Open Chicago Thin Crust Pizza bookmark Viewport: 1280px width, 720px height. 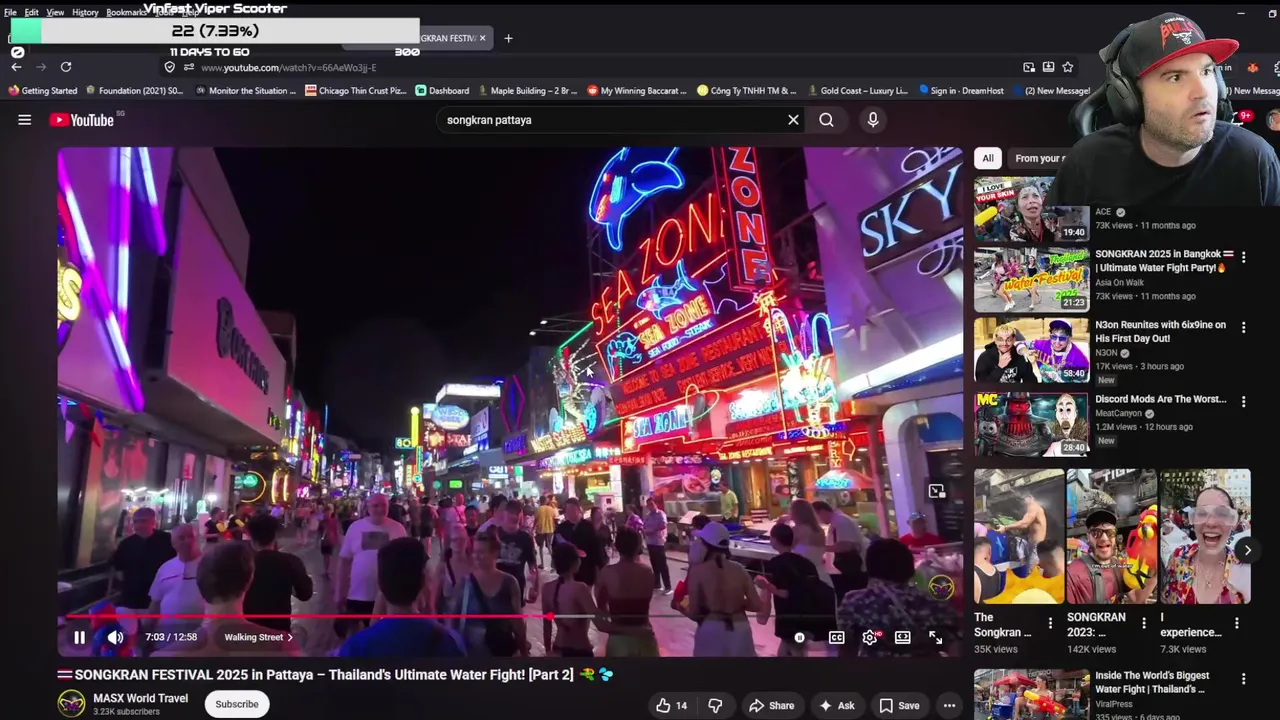point(355,90)
